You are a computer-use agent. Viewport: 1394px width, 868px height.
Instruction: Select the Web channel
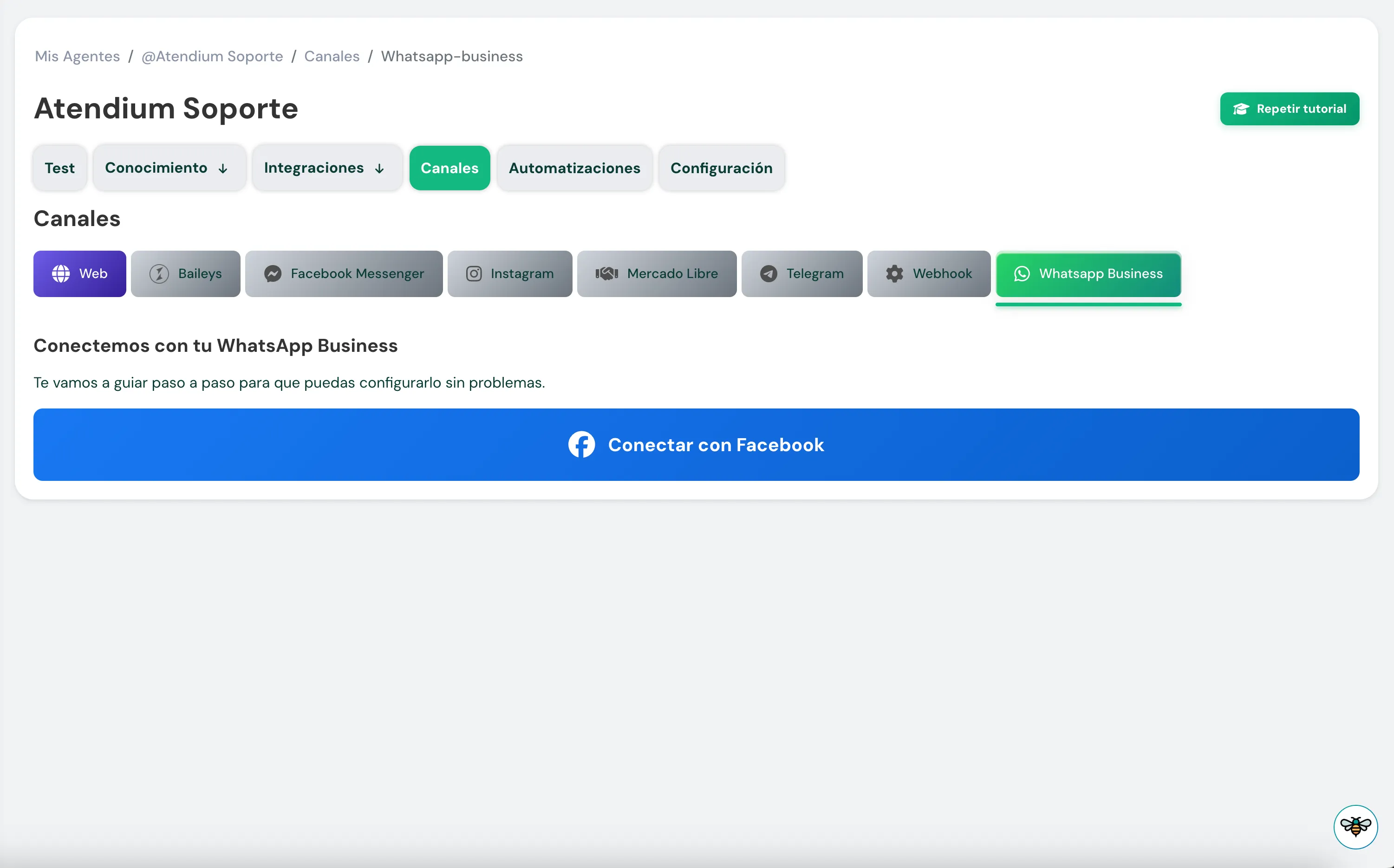pos(80,274)
